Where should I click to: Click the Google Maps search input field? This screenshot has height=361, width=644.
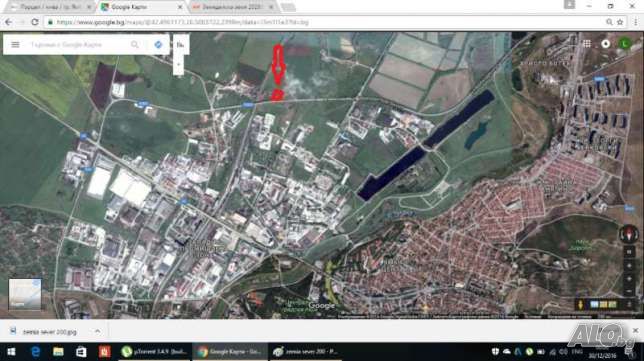78,44
